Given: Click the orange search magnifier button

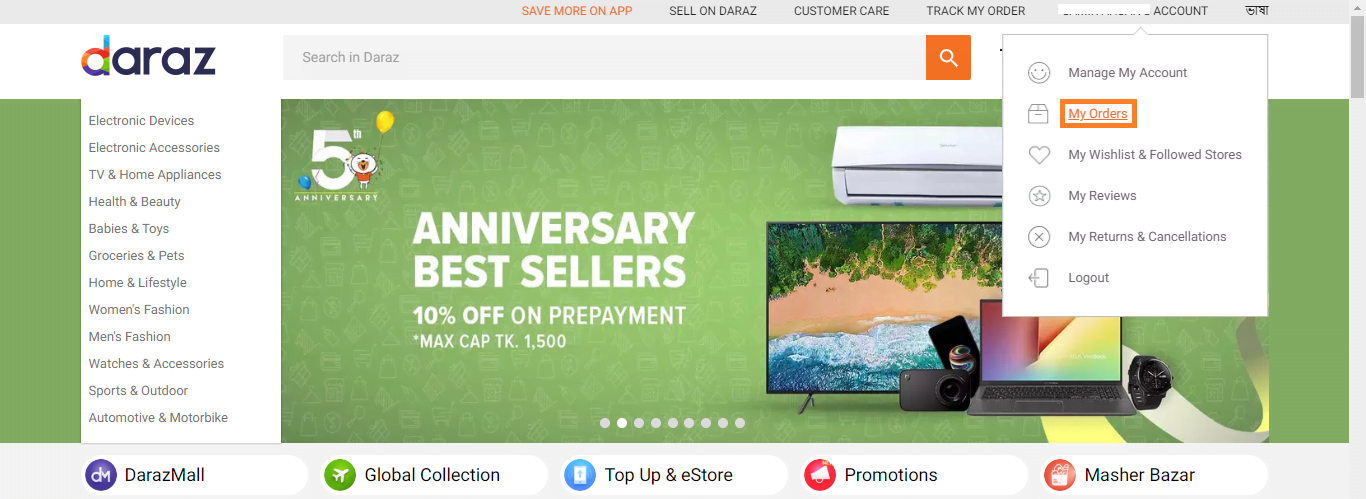Looking at the screenshot, I should (948, 57).
